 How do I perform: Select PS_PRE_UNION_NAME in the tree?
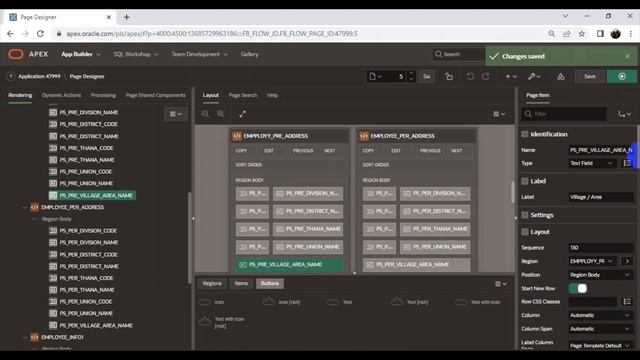point(86,184)
